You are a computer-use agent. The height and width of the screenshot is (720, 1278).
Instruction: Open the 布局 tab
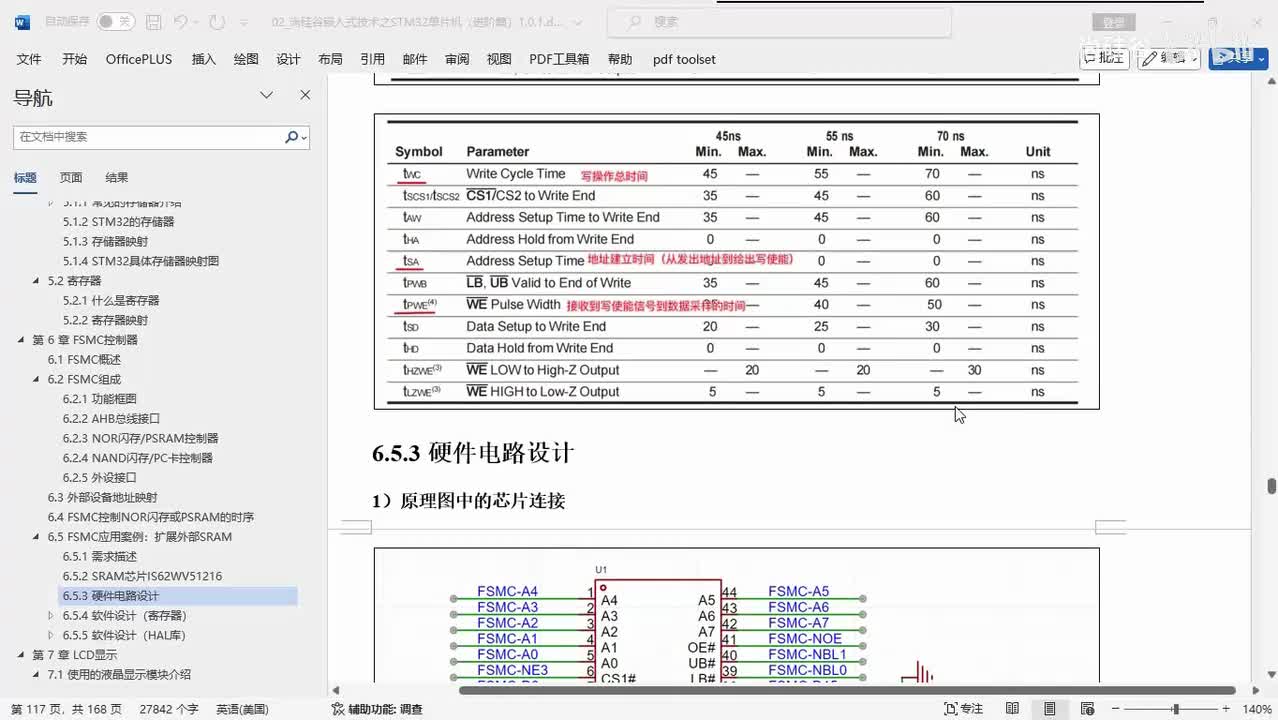330,59
